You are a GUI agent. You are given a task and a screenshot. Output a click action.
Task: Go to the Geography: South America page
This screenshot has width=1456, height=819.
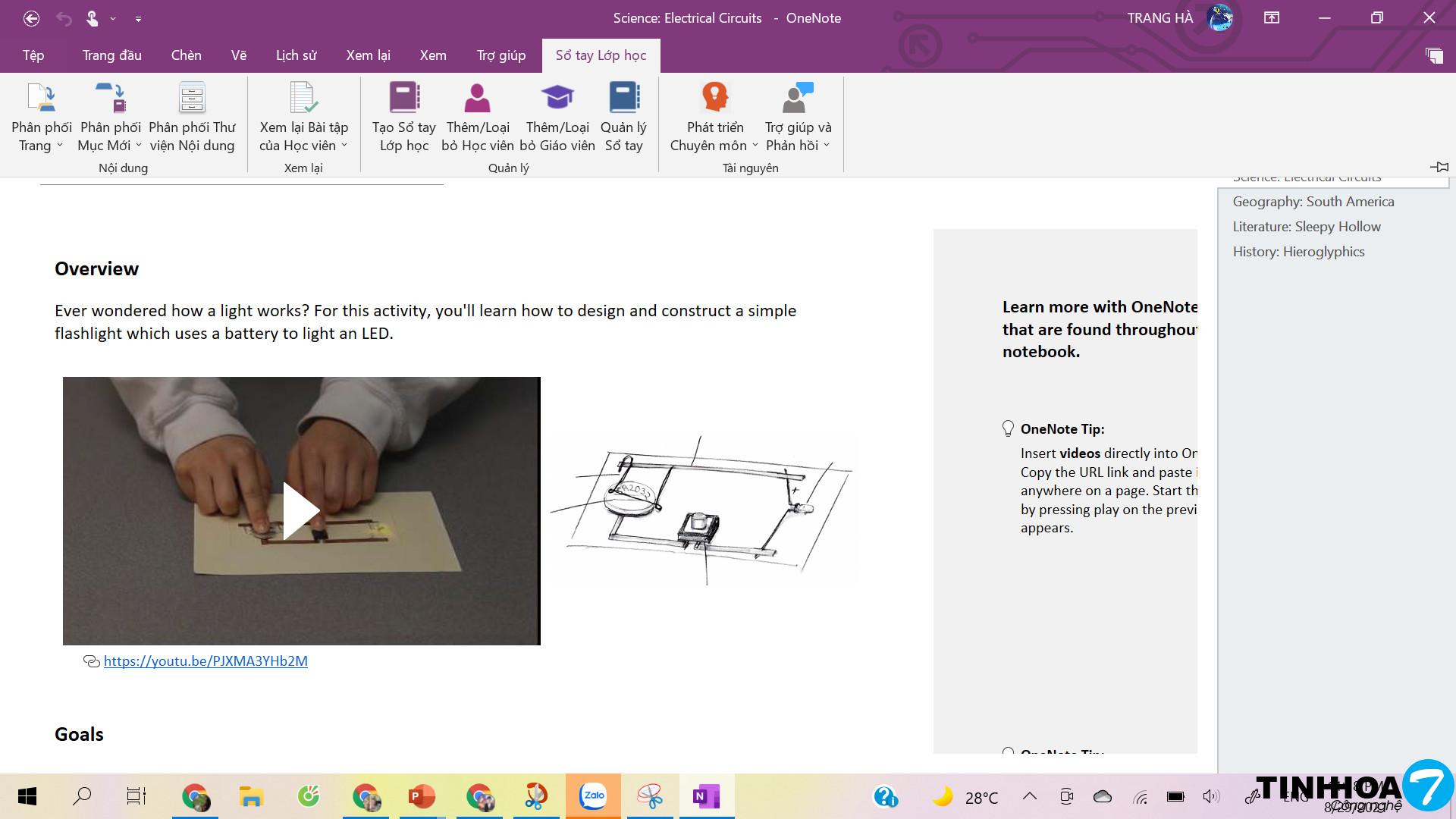coord(1313,202)
